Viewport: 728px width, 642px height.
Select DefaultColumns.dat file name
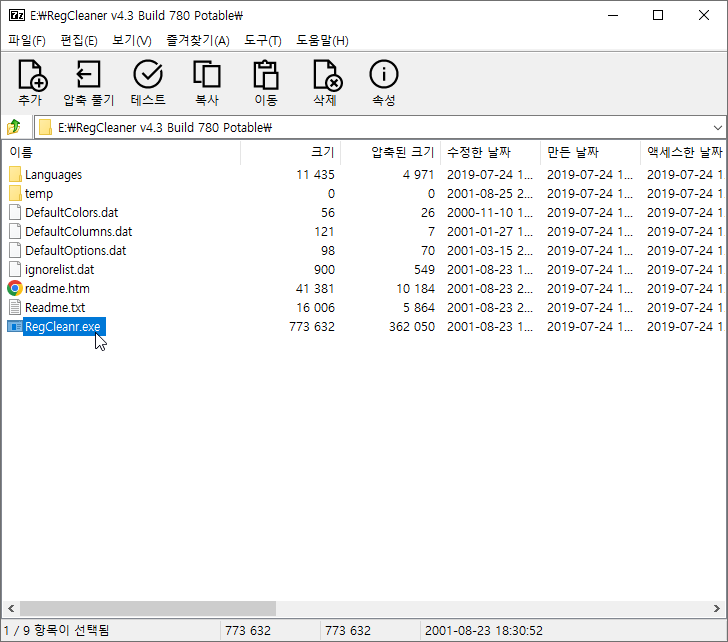tap(78, 232)
